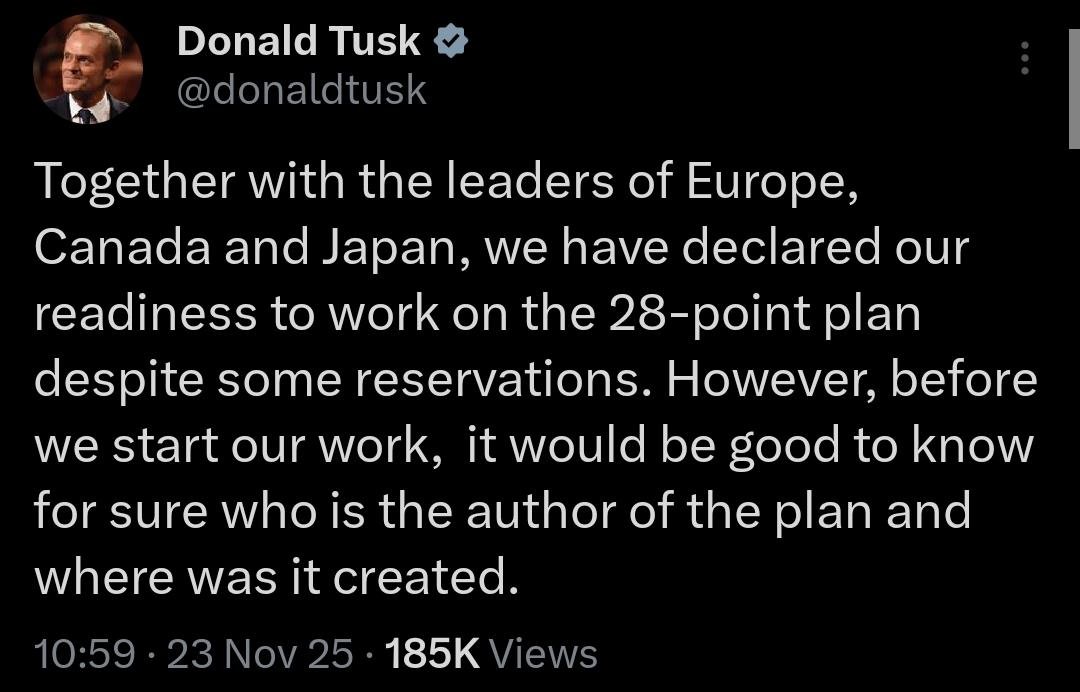Click the word "However" in the tweet

point(766,380)
